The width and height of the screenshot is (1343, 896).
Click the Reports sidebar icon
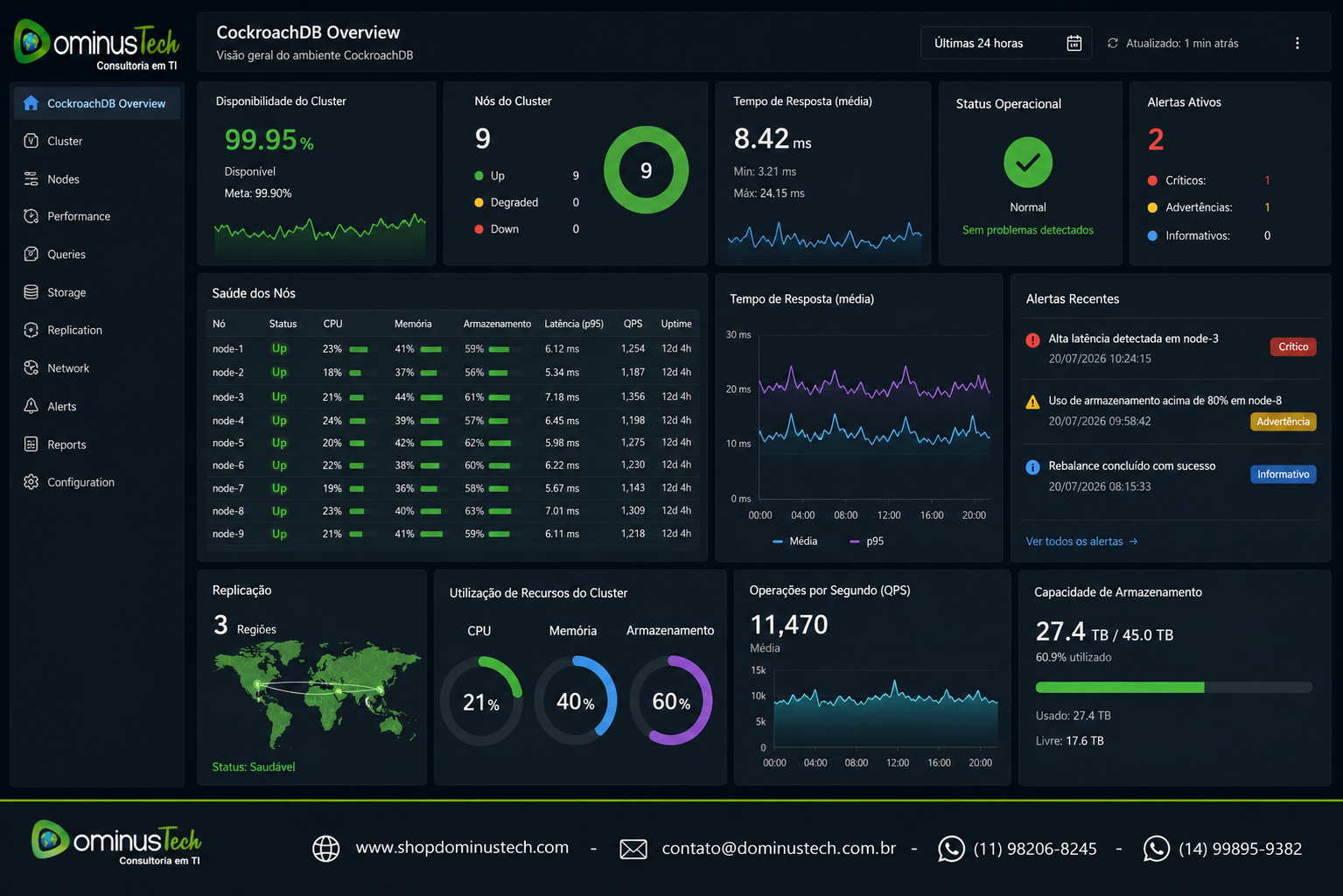click(x=31, y=444)
